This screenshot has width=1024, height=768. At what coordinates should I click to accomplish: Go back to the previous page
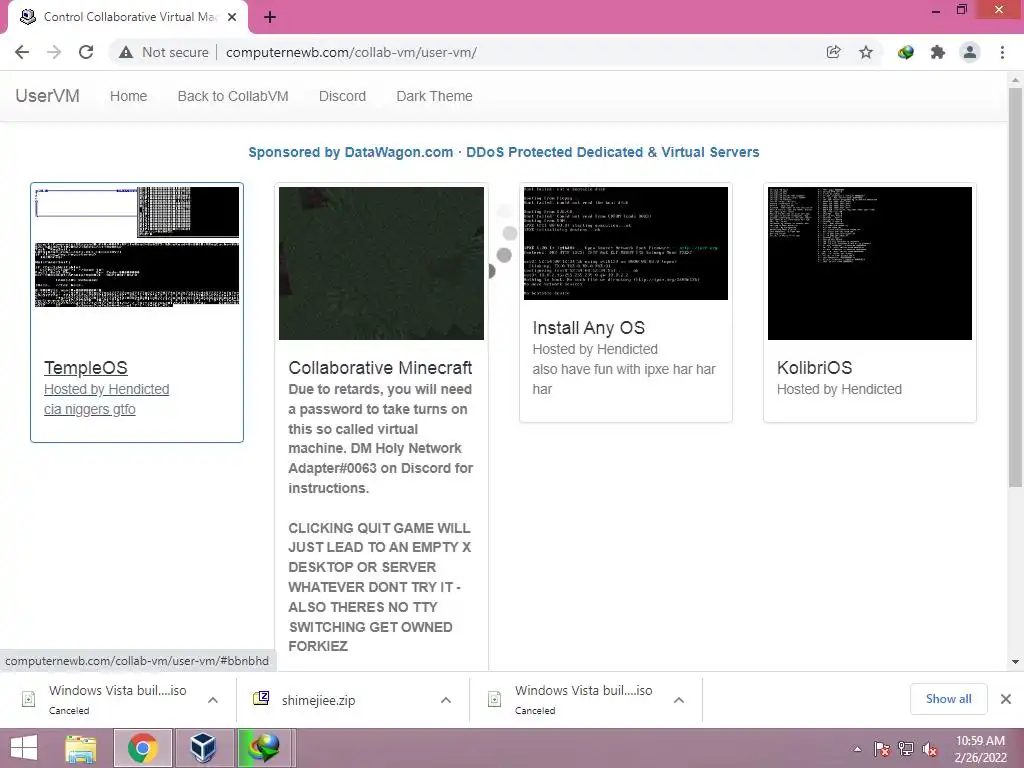pos(22,52)
